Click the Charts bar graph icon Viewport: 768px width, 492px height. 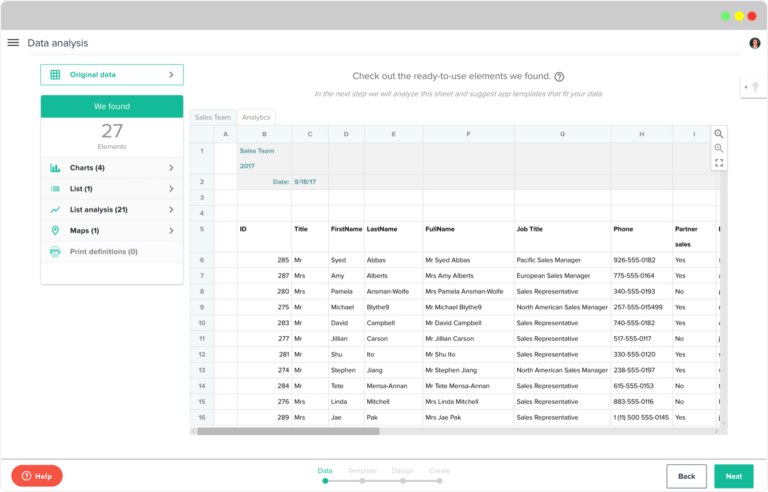55,168
